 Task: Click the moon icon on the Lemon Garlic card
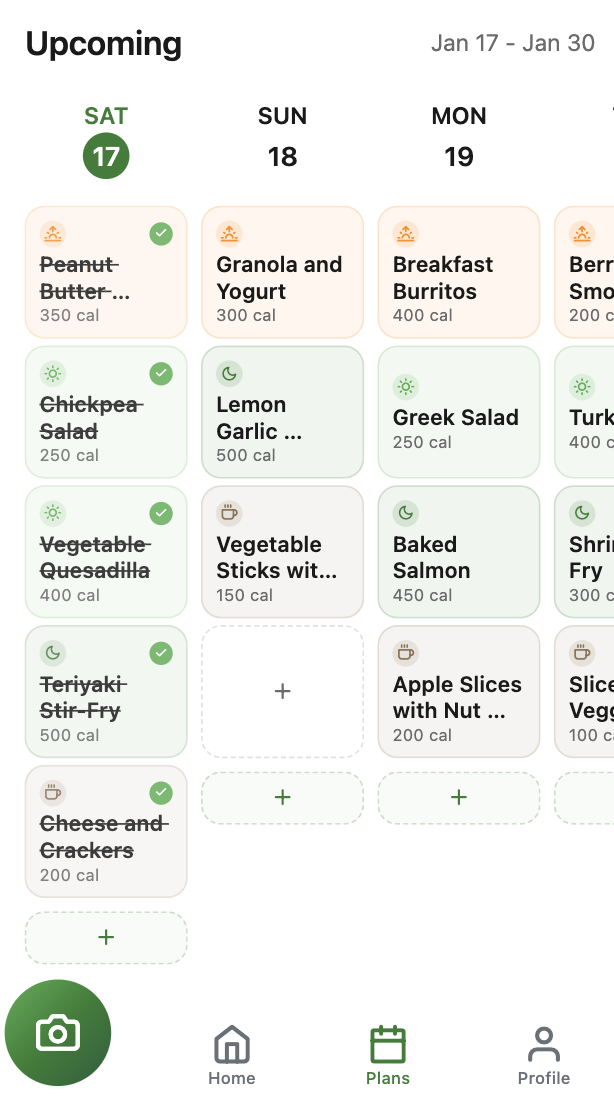pos(229,373)
